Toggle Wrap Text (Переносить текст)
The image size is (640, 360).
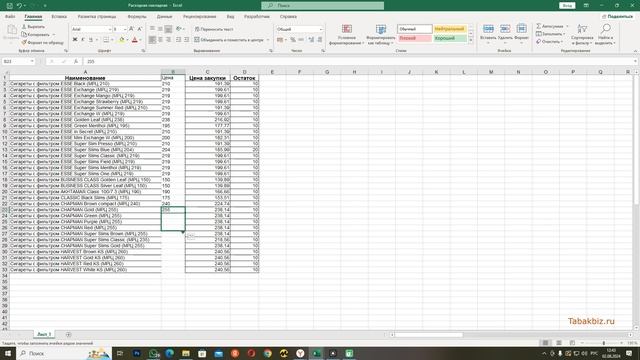click(x=214, y=29)
